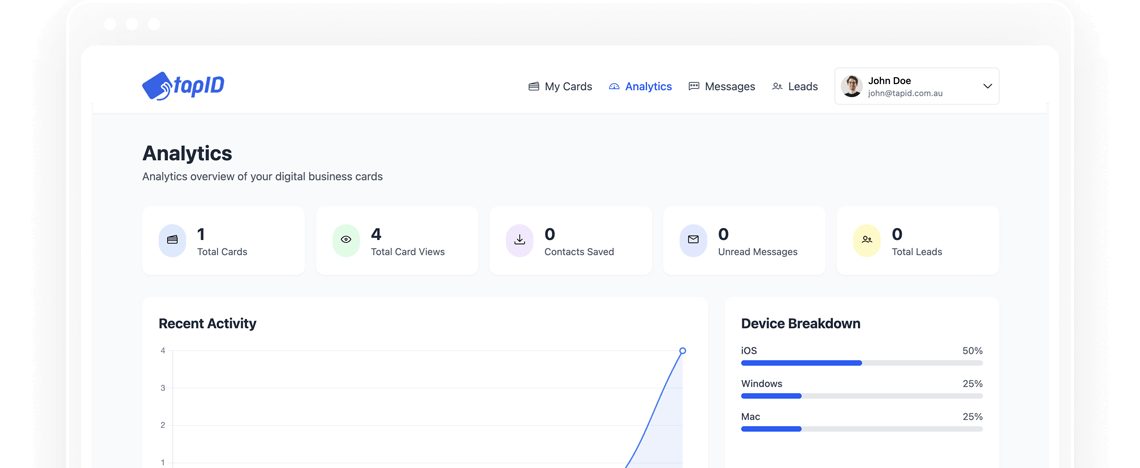This screenshot has width=1140, height=468.
Task: Click the chart data point at 4
Action: (x=683, y=351)
